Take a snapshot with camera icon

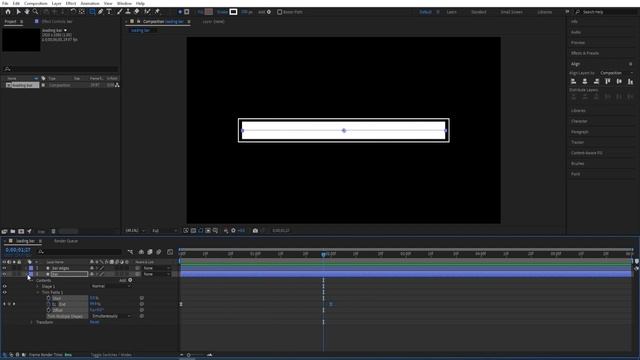[x=255, y=231]
